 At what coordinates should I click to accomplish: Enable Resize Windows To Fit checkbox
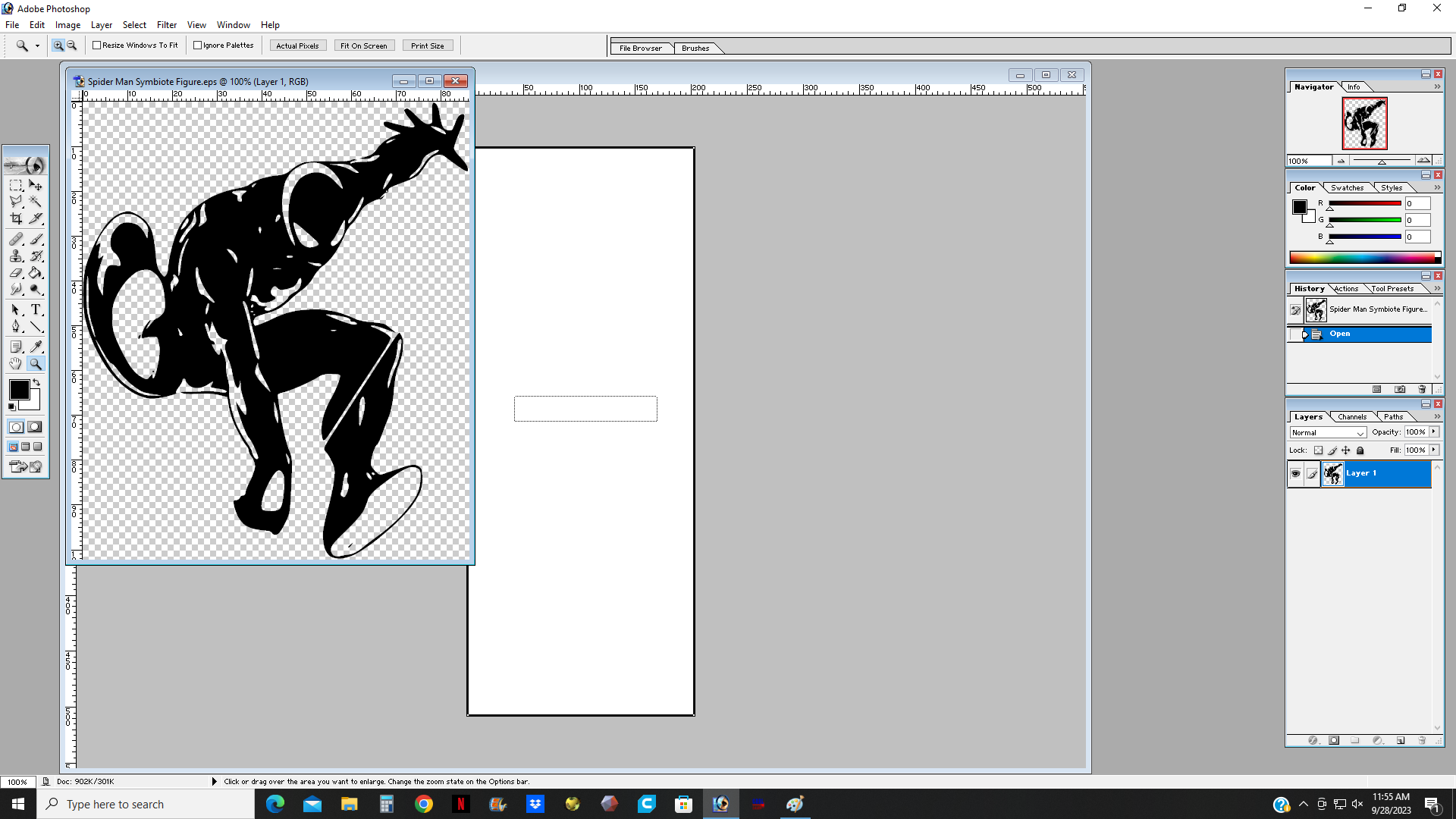click(97, 45)
